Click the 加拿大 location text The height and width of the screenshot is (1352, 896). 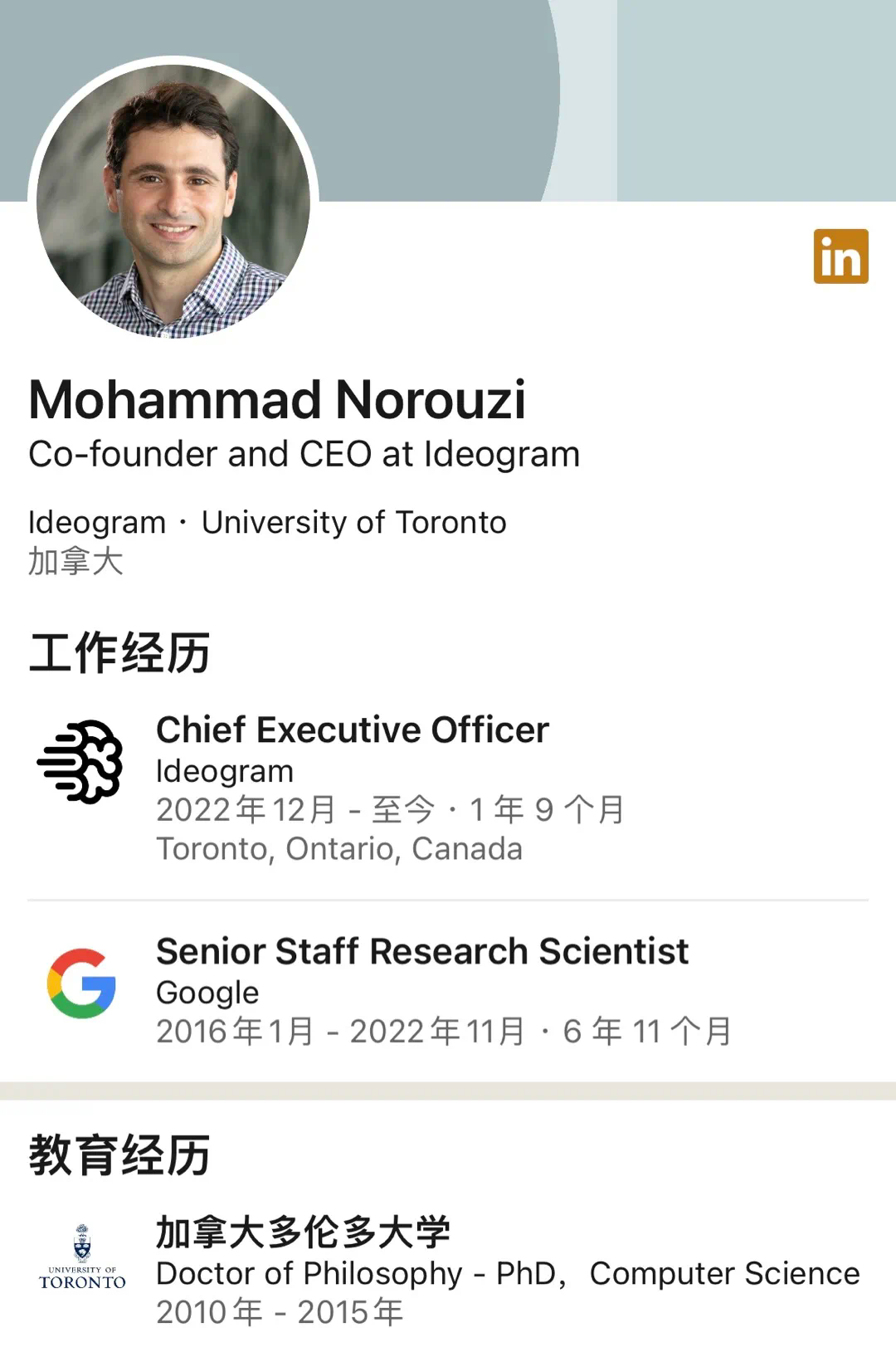75,562
